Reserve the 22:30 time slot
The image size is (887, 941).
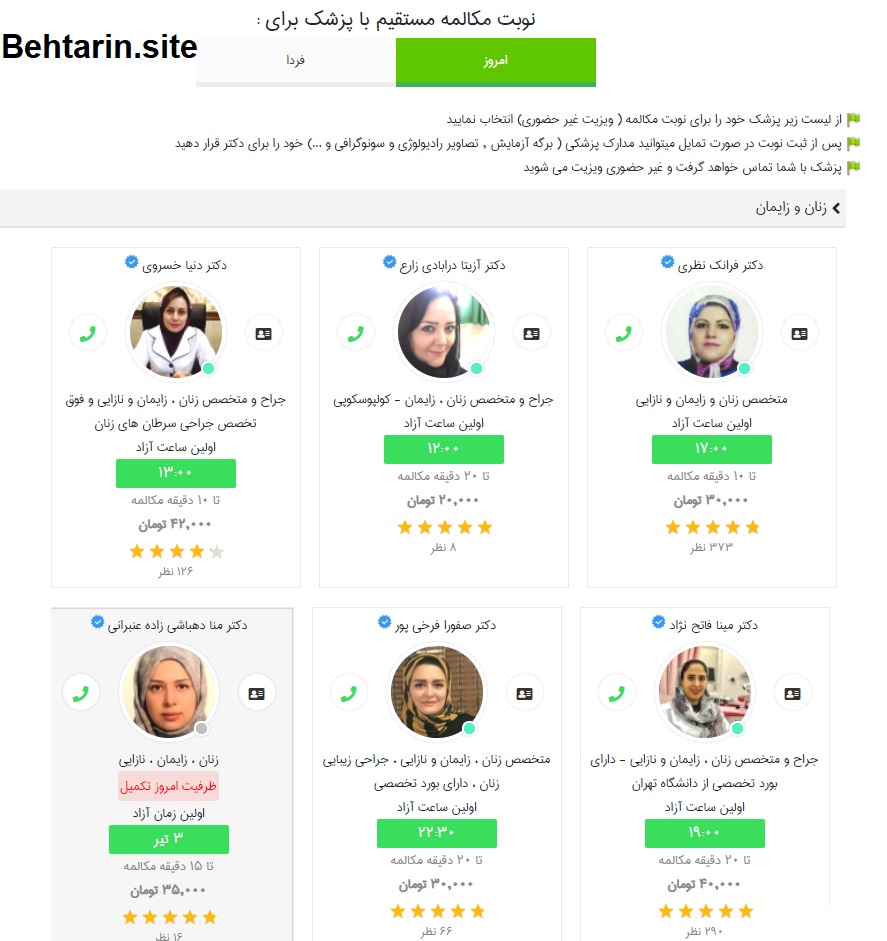[436, 833]
